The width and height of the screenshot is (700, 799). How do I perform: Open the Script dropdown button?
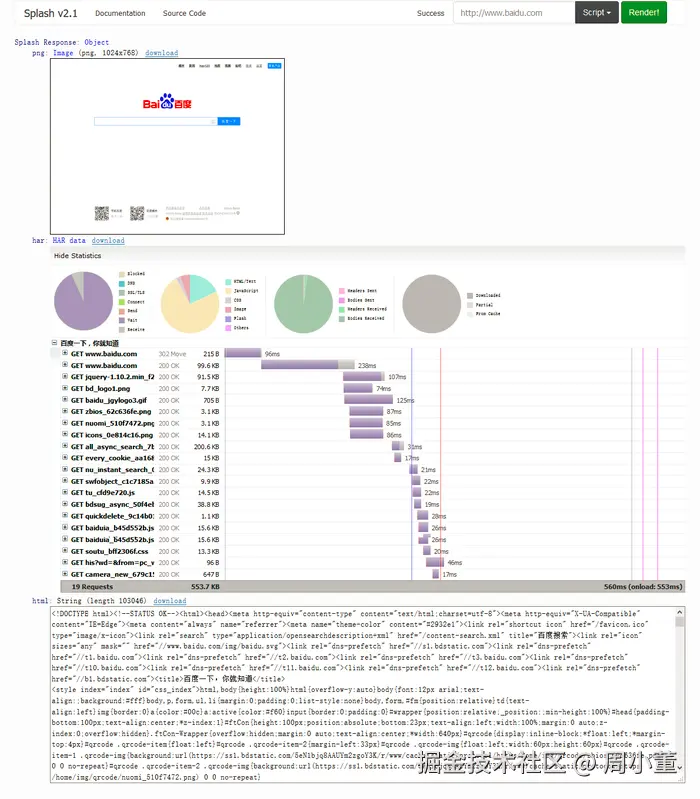[x=597, y=13]
